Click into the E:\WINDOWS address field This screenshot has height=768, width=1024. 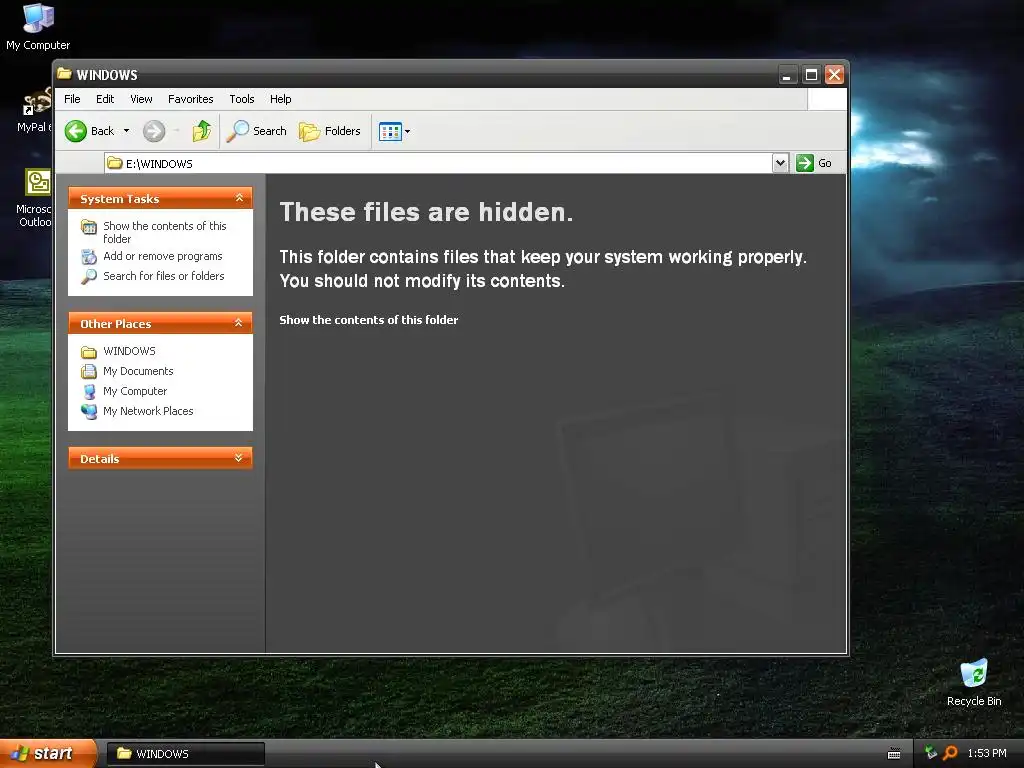(x=438, y=163)
